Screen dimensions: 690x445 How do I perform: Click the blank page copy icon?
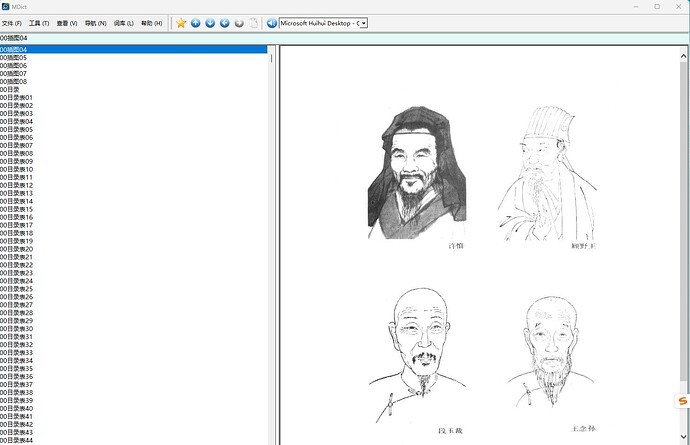click(254, 22)
